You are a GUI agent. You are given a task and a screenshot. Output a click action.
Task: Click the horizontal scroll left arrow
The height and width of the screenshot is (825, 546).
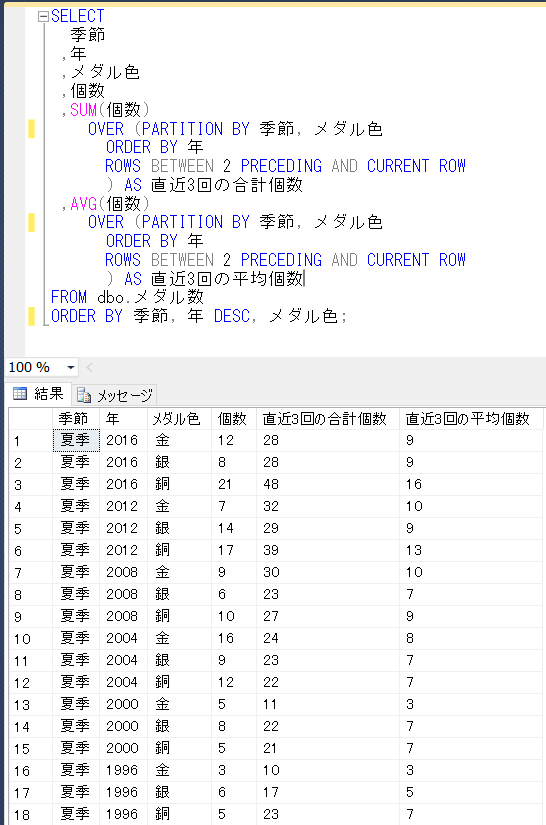tap(89, 367)
